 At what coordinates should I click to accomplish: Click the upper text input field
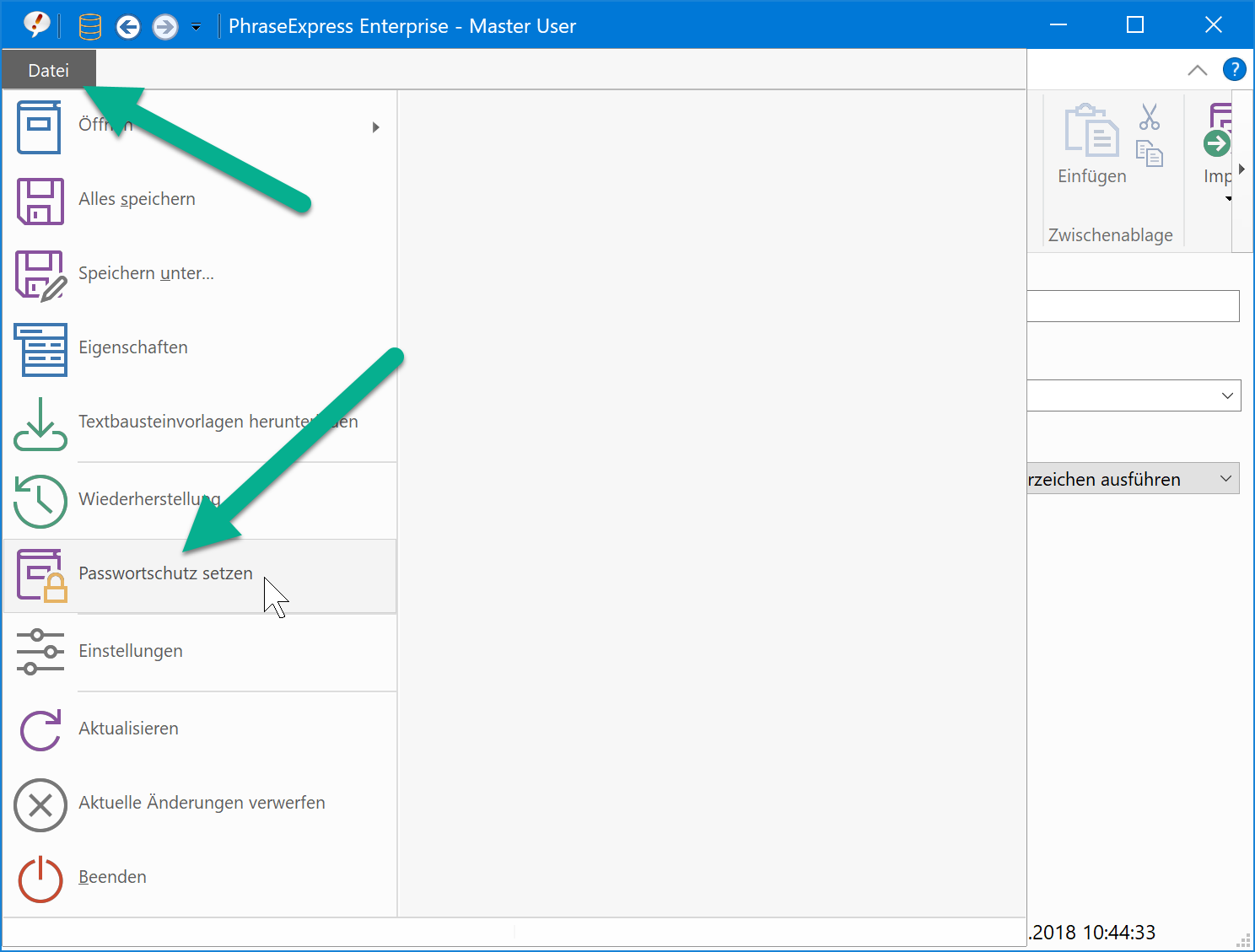[1134, 306]
